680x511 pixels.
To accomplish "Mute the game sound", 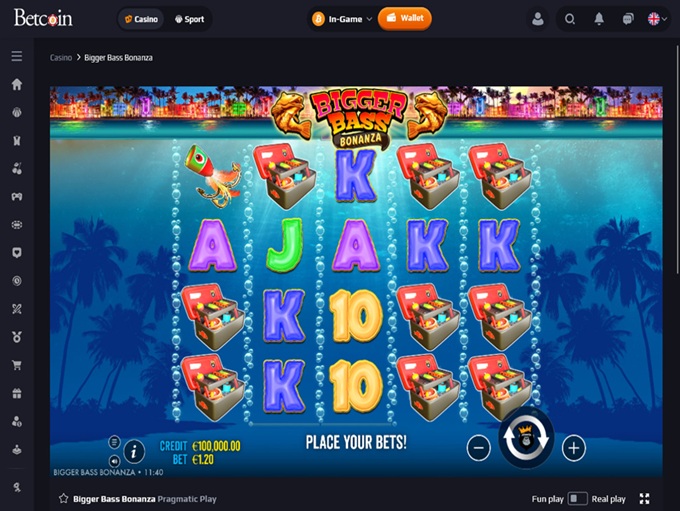I will coord(114,461).
